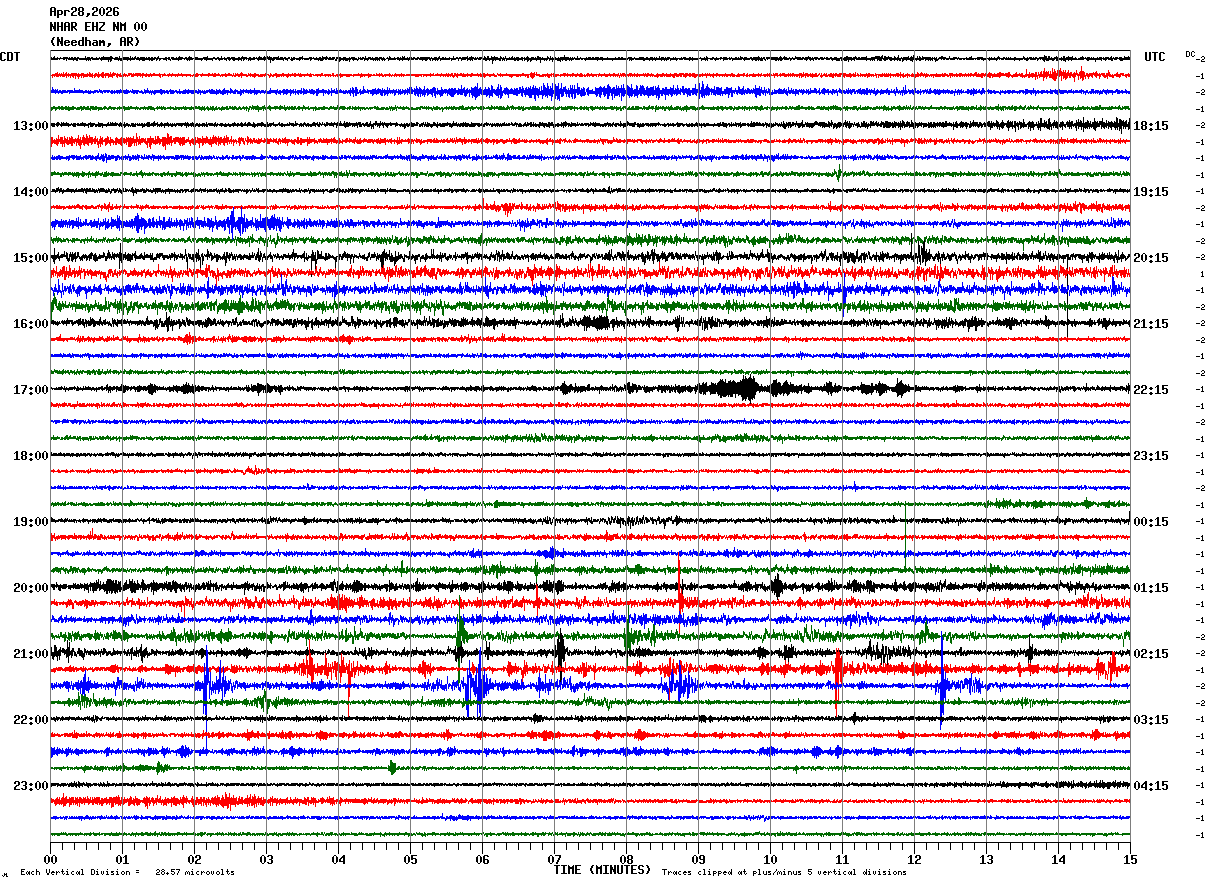
Task: Click the 04:15 UTC time label
Action: [1151, 786]
